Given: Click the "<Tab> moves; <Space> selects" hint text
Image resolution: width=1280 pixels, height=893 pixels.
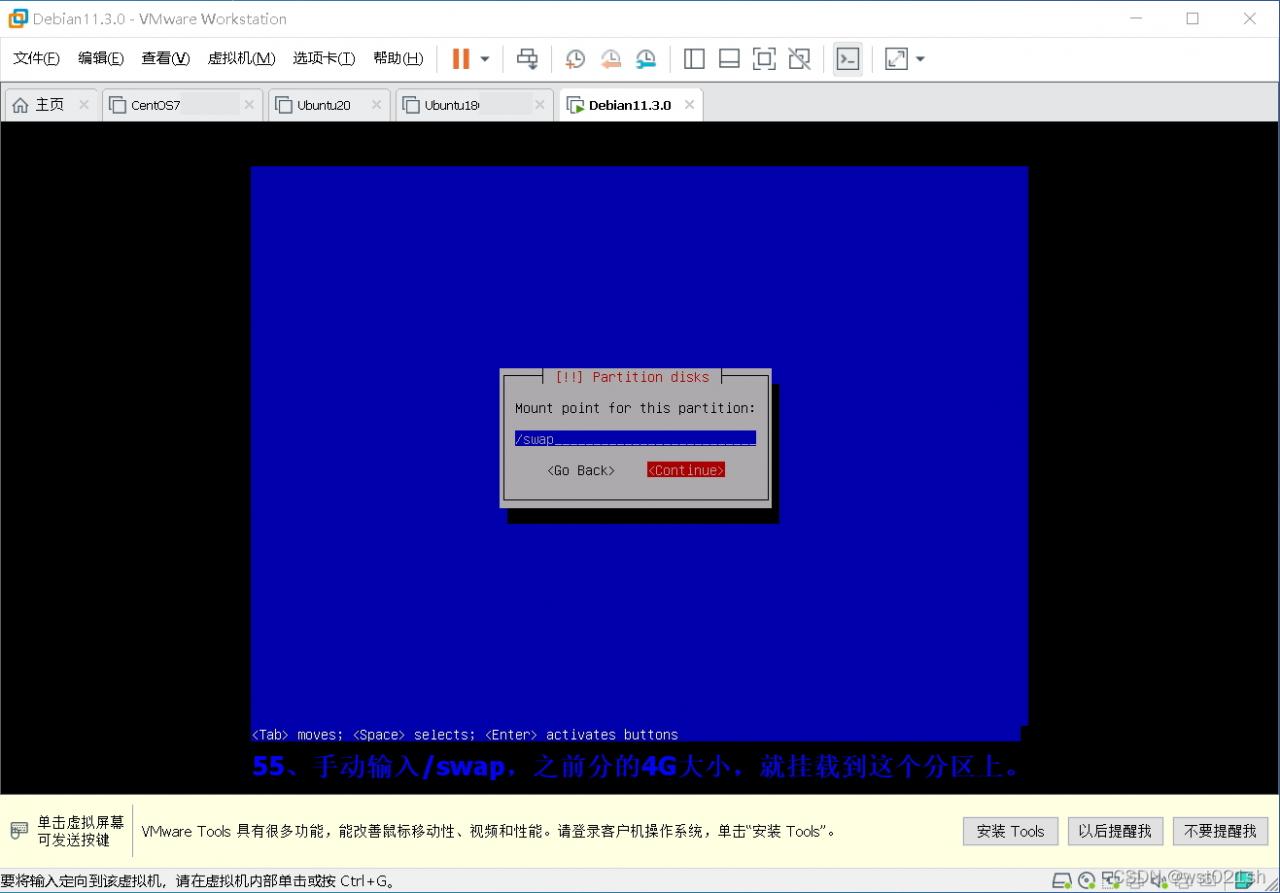Looking at the screenshot, I should tap(464, 735).
